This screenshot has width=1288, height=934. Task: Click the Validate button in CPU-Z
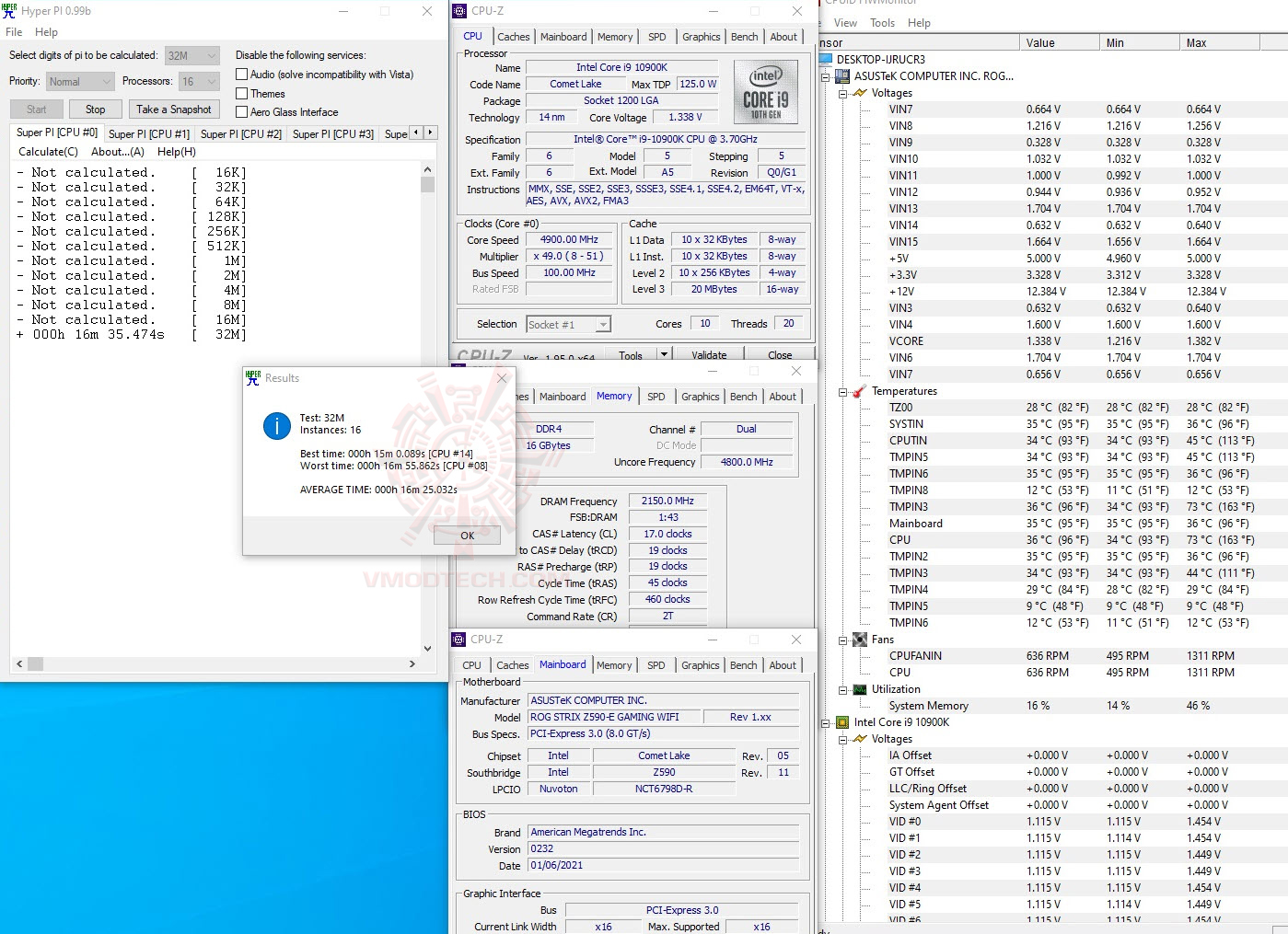tap(709, 355)
